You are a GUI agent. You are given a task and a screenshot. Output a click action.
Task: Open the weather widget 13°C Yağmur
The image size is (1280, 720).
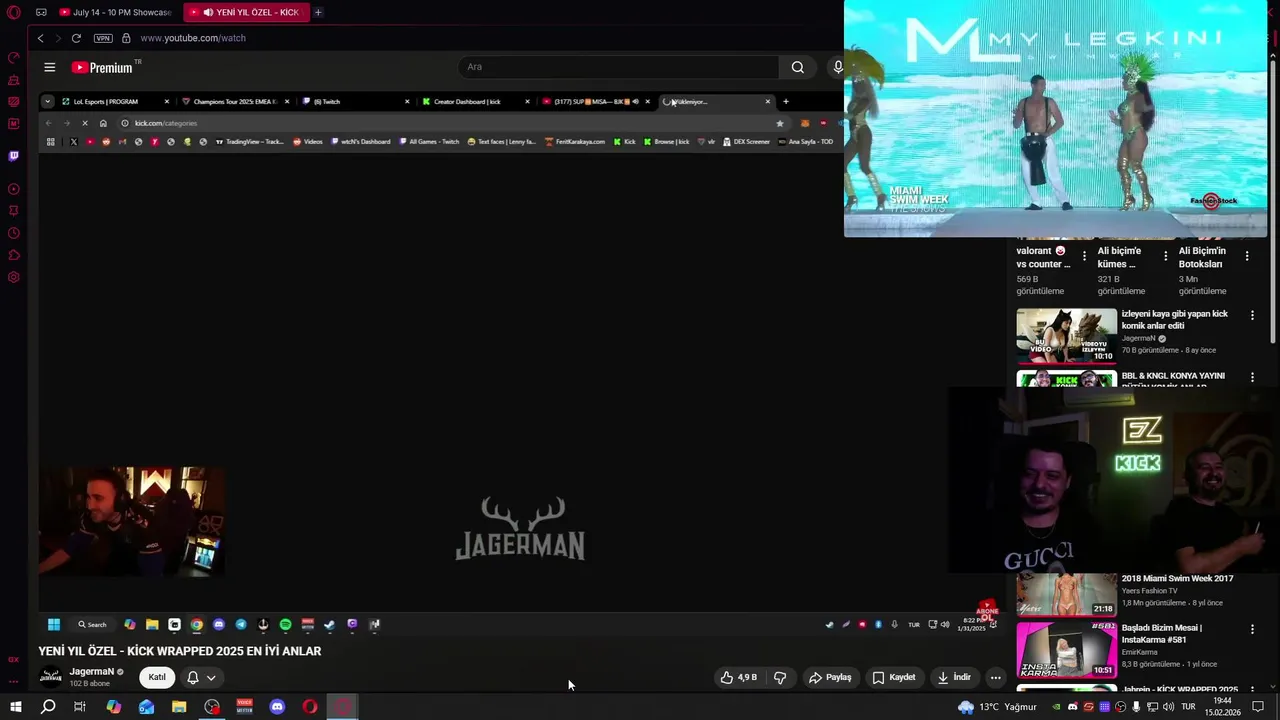click(x=997, y=707)
